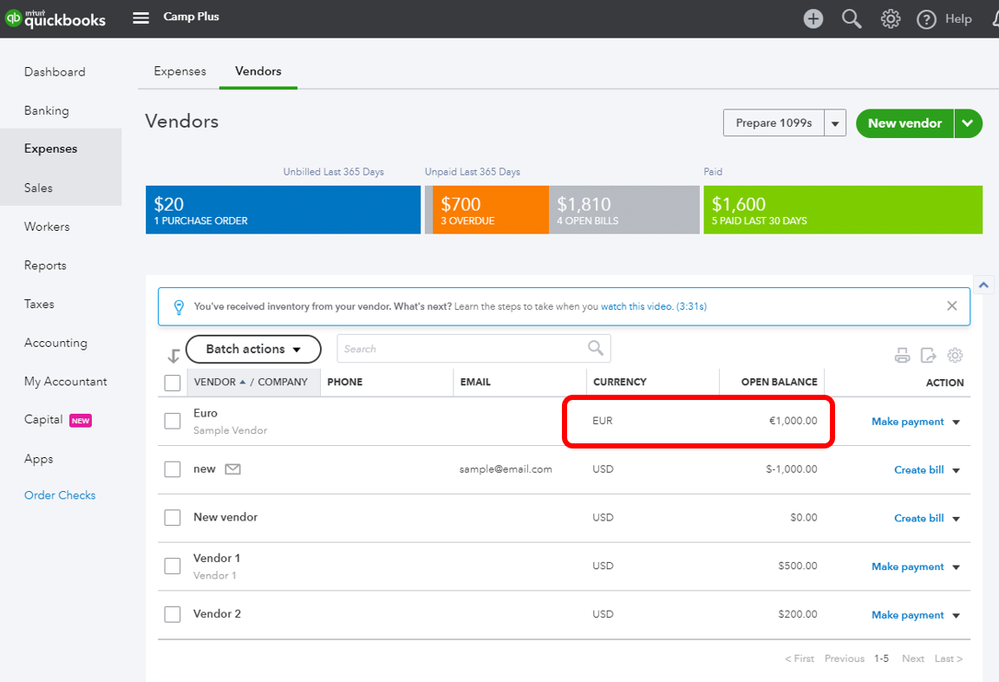Export vendor list with the export icon

point(928,355)
